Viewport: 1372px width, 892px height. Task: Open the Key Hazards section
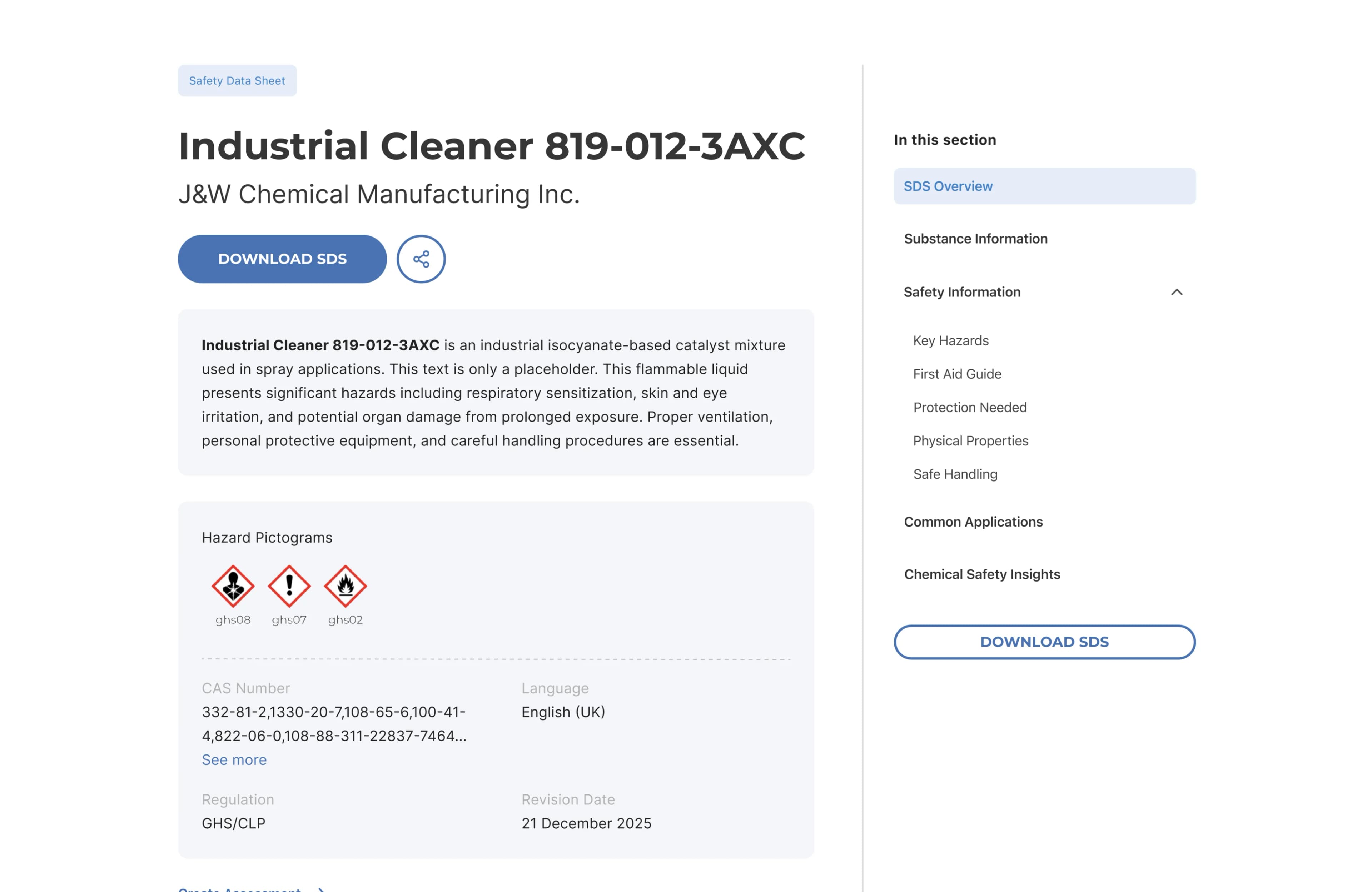point(950,340)
